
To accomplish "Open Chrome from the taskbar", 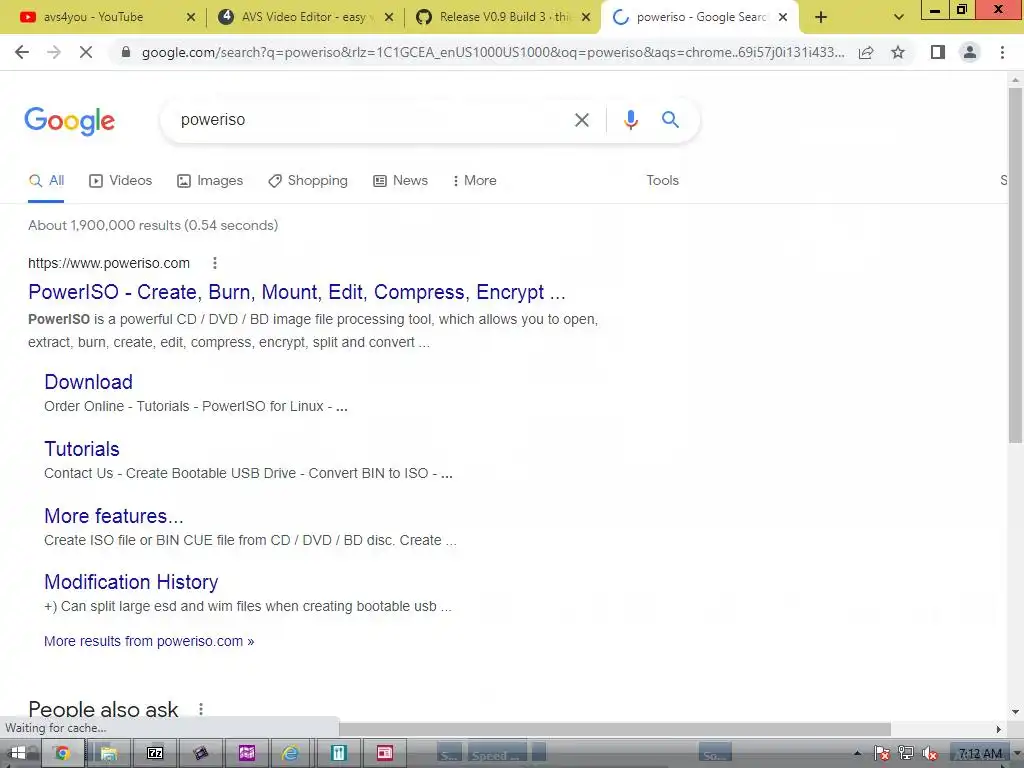I will pyautogui.click(x=62, y=753).
